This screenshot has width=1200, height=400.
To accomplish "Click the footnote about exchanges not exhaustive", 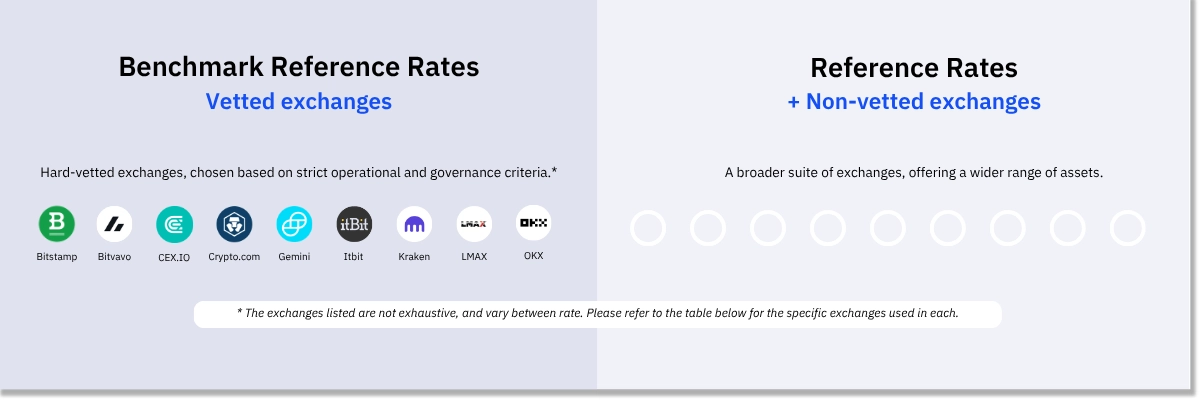I will click(x=597, y=313).
